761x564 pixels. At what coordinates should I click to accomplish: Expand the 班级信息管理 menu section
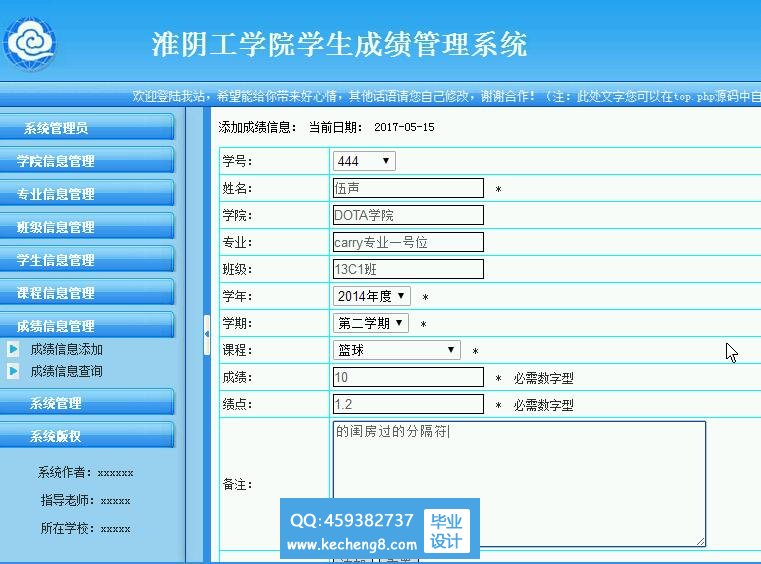click(x=86, y=227)
